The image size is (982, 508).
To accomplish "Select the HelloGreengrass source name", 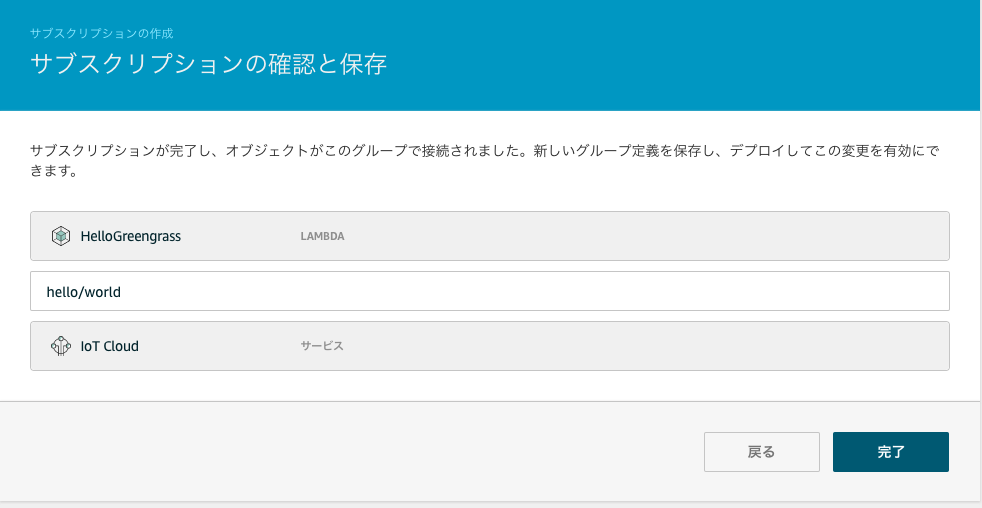I will (131, 237).
